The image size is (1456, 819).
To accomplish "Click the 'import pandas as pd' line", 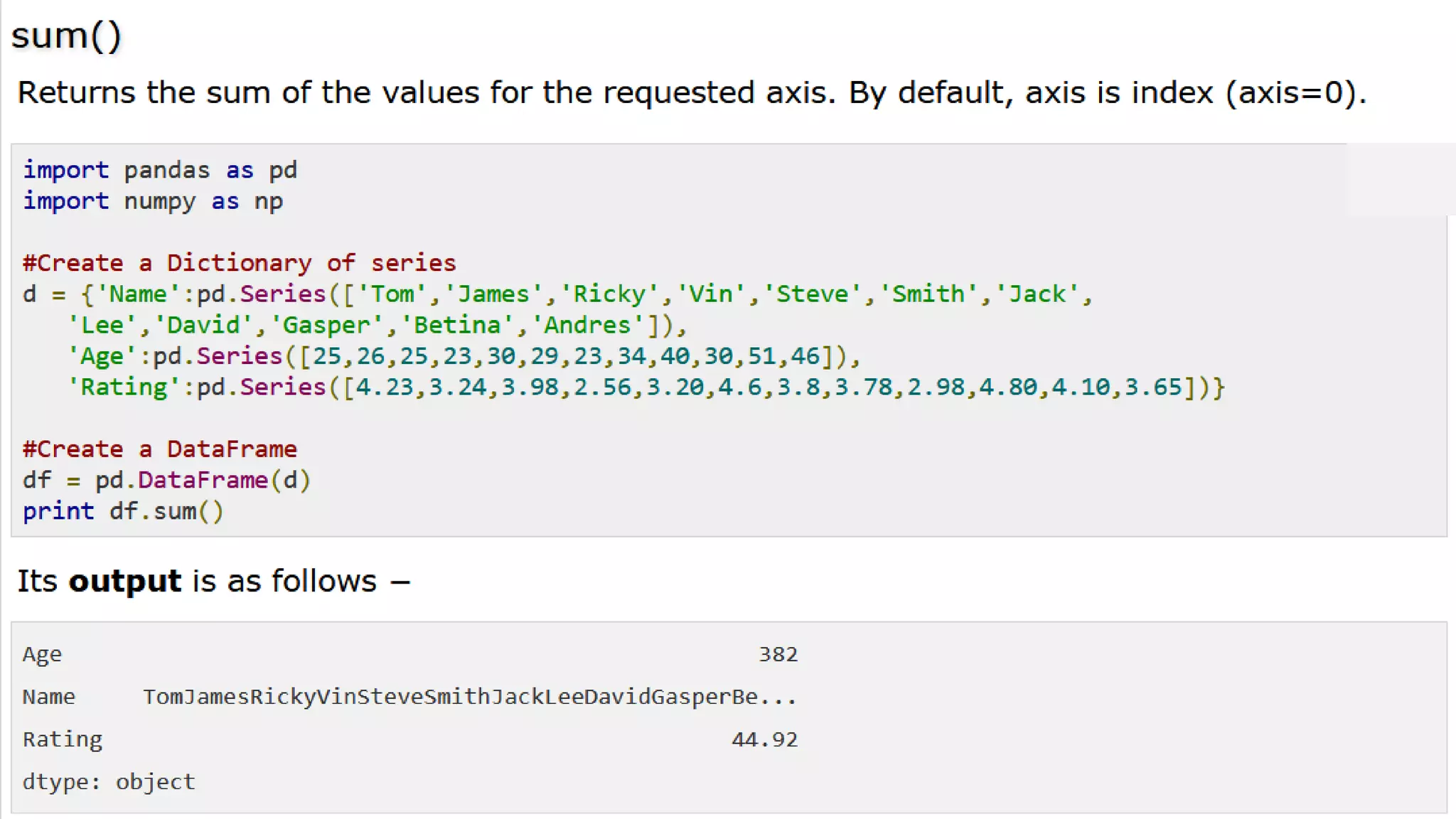I will pos(160,171).
